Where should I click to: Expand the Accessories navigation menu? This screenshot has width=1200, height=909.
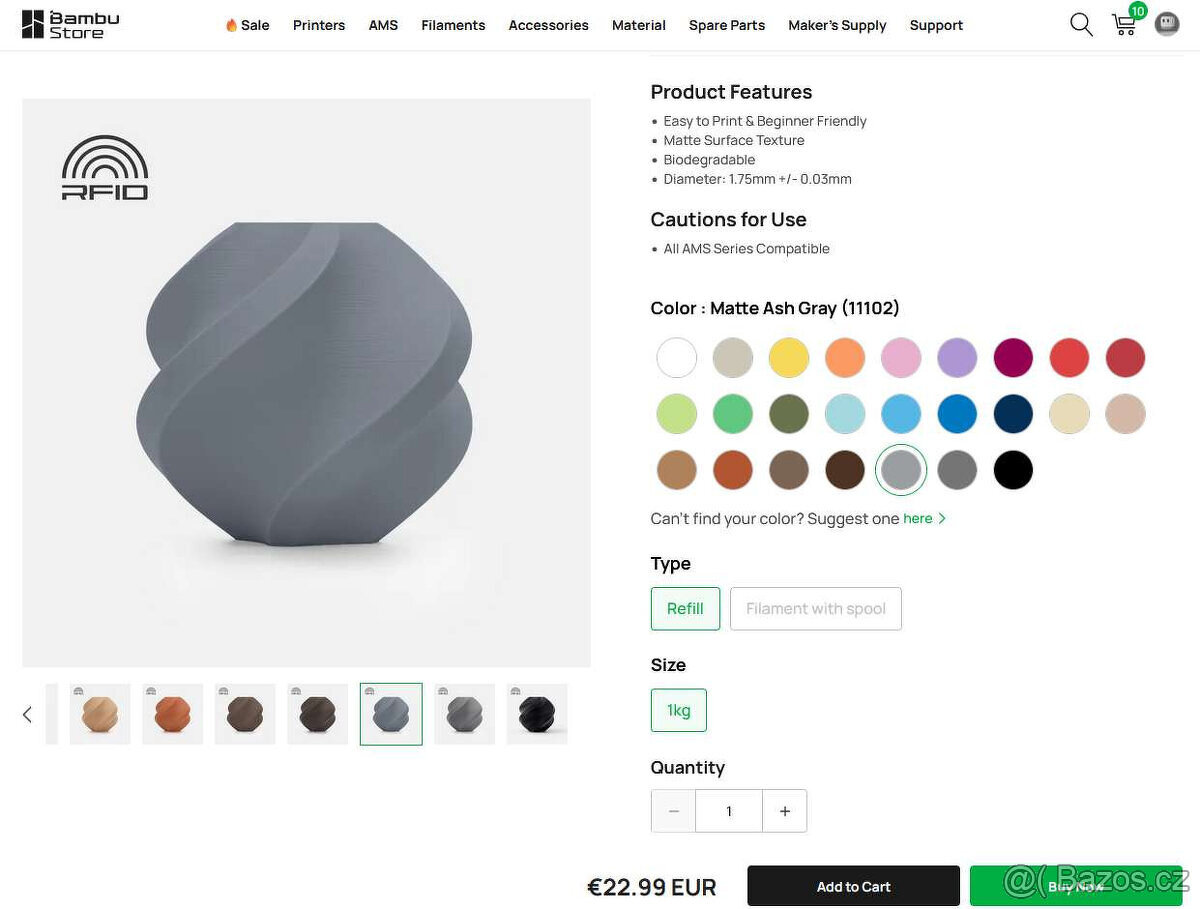pos(548,25)
